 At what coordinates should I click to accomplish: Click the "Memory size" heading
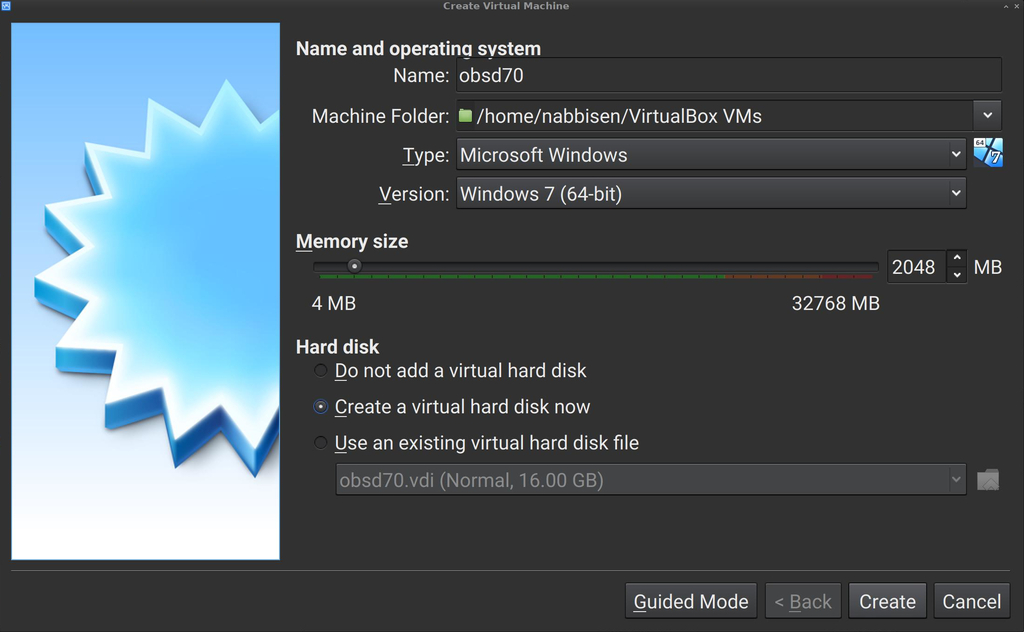352,242
